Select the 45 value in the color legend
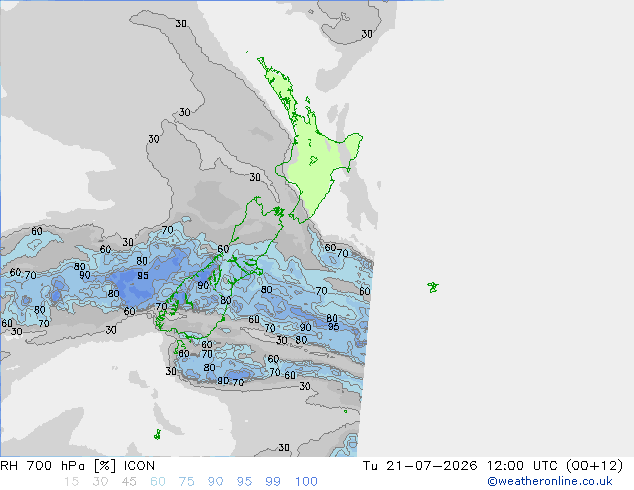634x490 pixels. [129, 482]
